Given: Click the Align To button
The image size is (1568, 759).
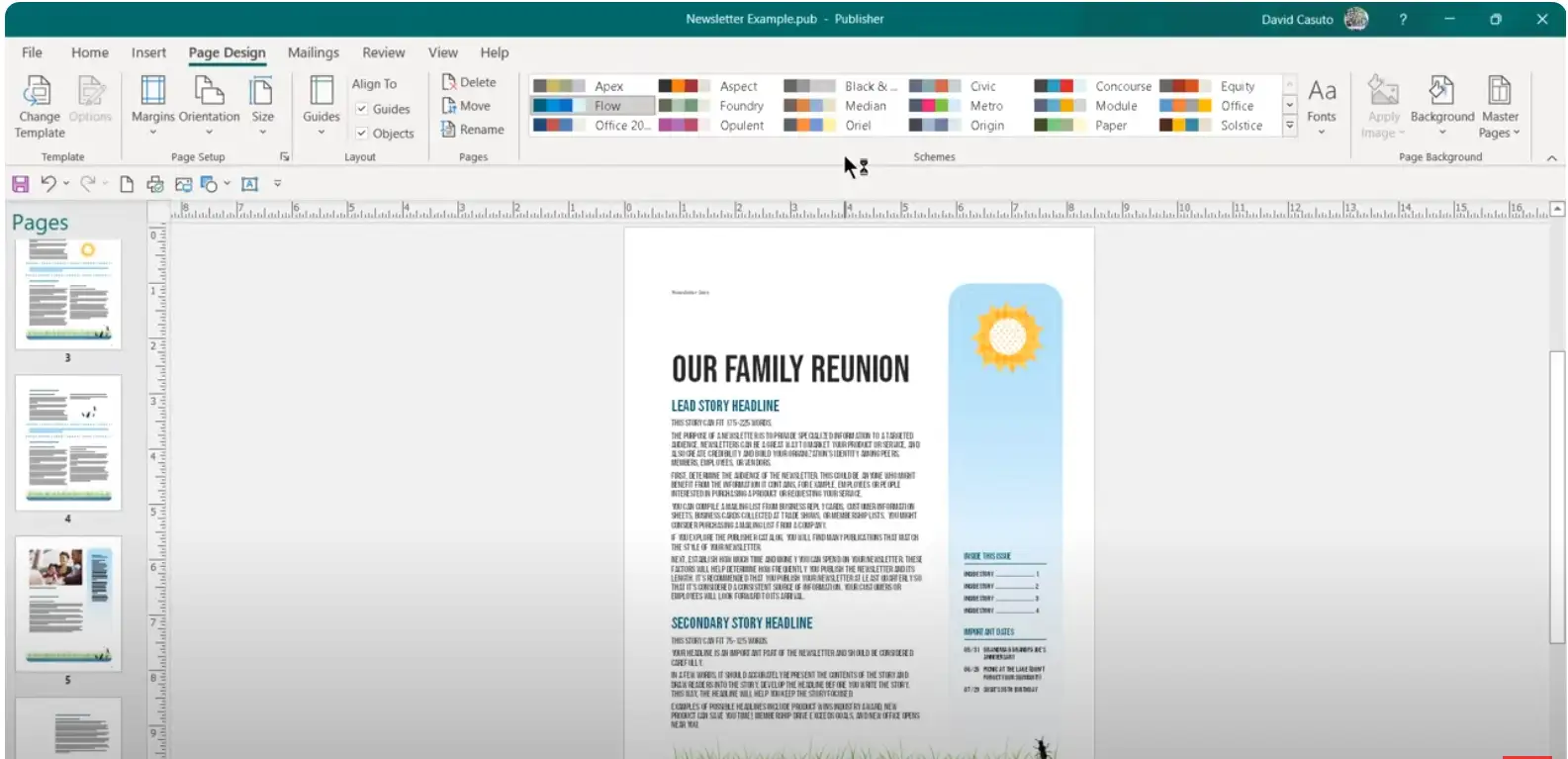Looking at the screenshot, I should tap(374, 84).
